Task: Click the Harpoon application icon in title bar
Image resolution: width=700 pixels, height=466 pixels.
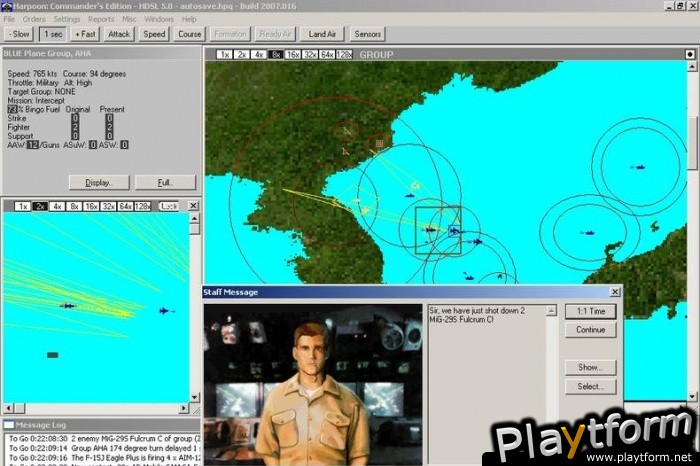Action: (6, 6)
